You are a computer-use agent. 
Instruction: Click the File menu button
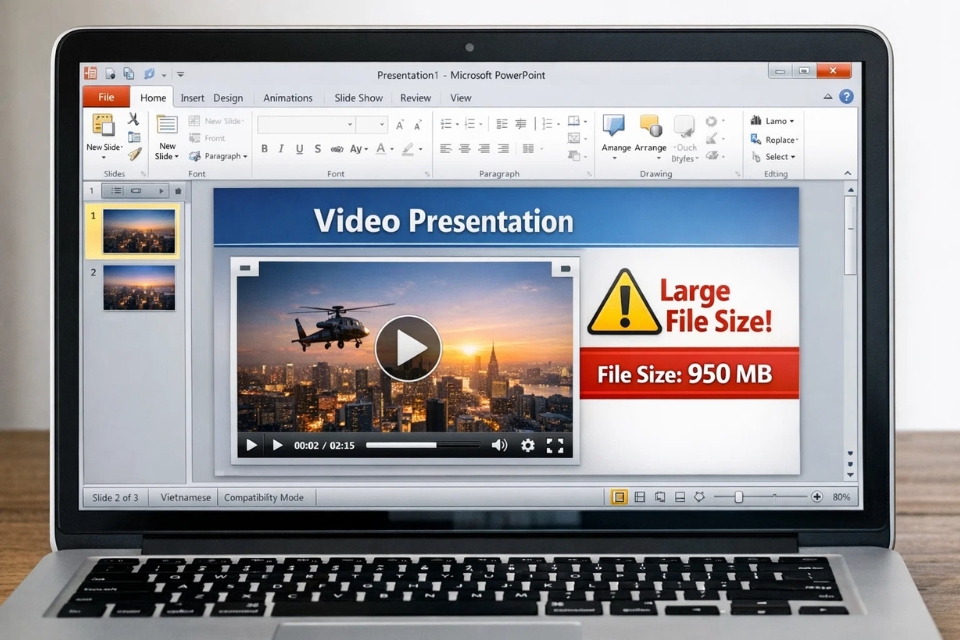[105, 97]
